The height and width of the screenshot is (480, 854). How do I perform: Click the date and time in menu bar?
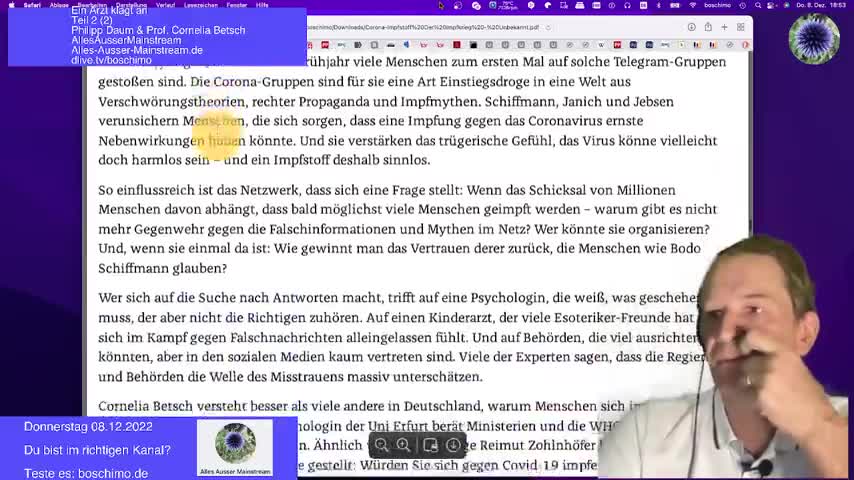click(x=821, y=5)
